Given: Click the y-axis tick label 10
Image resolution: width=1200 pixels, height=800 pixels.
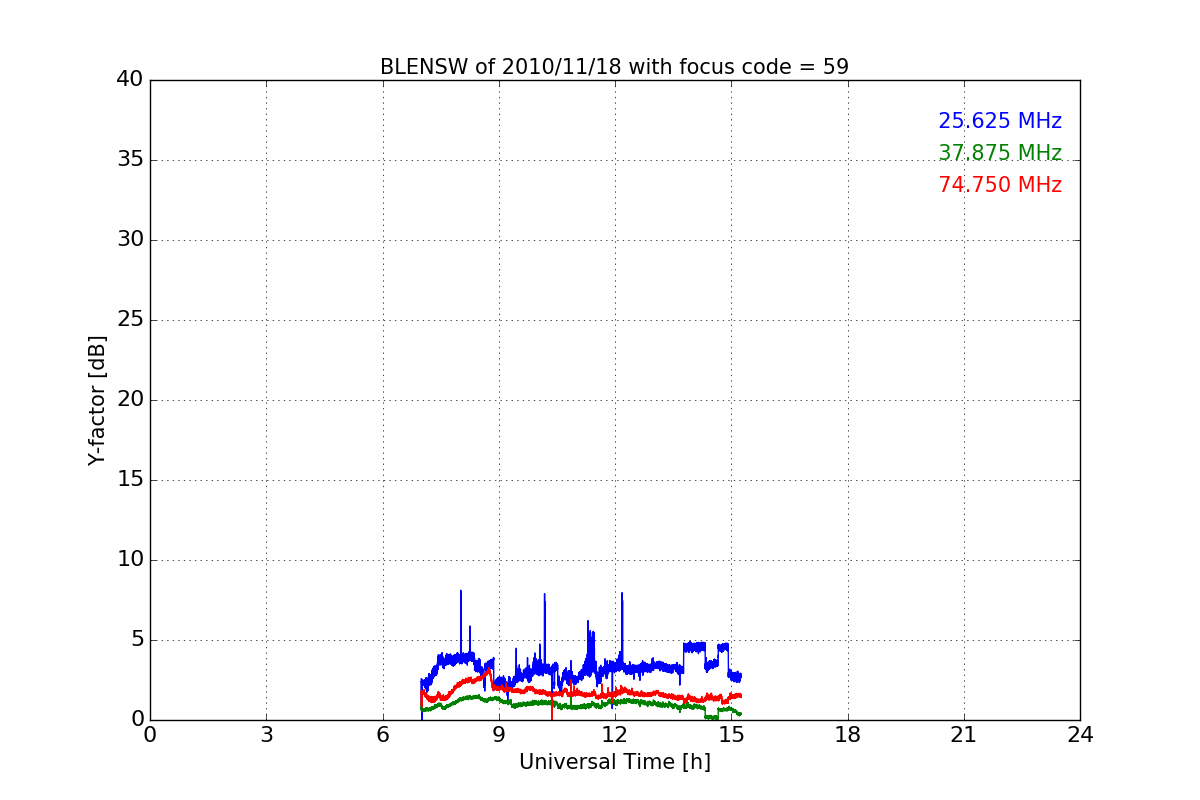Looking at the screenshot, I should pos(130,560).
